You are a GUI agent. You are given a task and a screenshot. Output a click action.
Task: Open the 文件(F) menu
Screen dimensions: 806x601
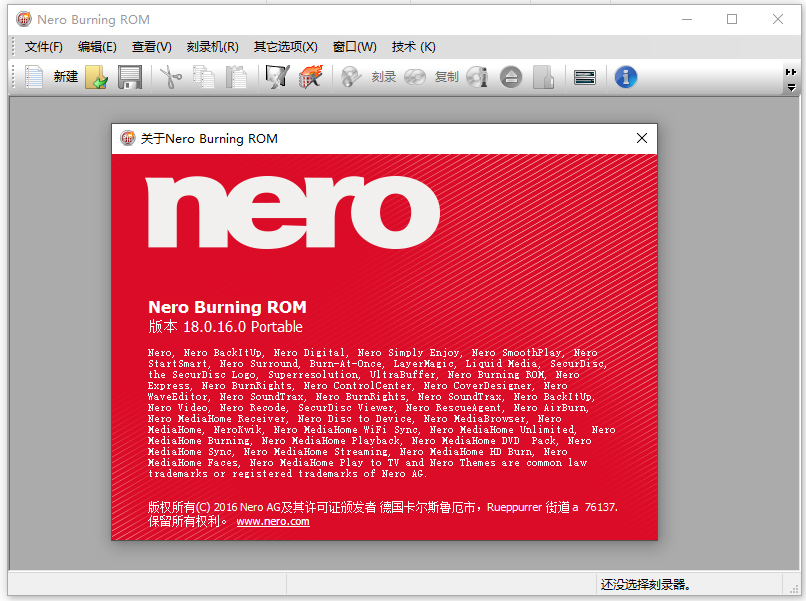tap(44, 47)
